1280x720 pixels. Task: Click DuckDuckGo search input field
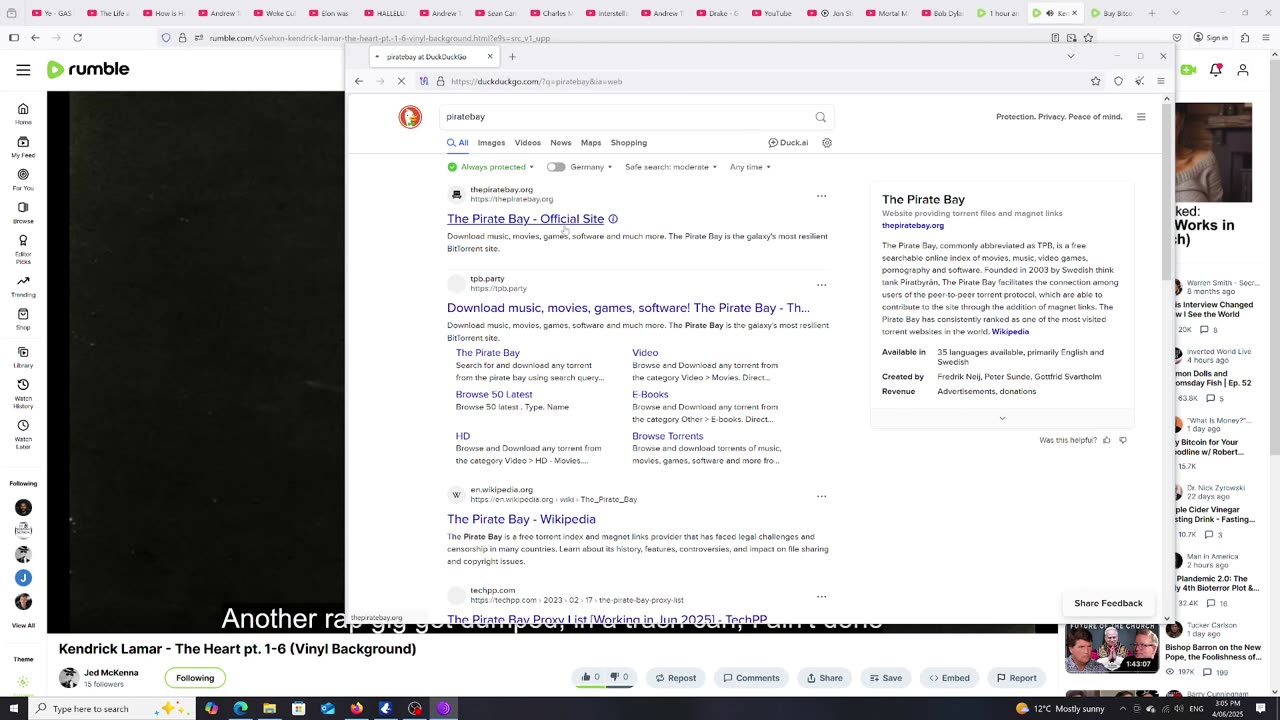tap(625, 117)
